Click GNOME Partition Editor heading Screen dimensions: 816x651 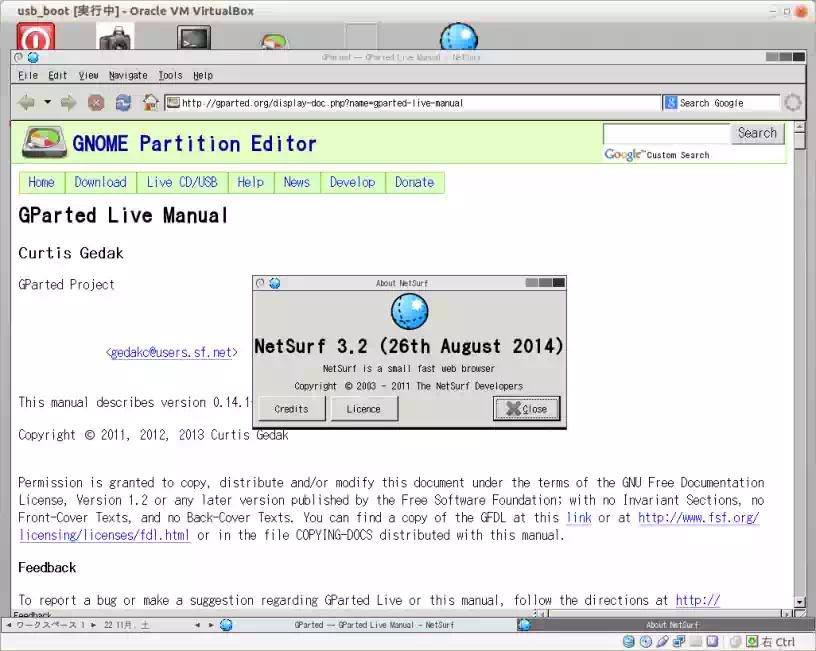point(194,144)
